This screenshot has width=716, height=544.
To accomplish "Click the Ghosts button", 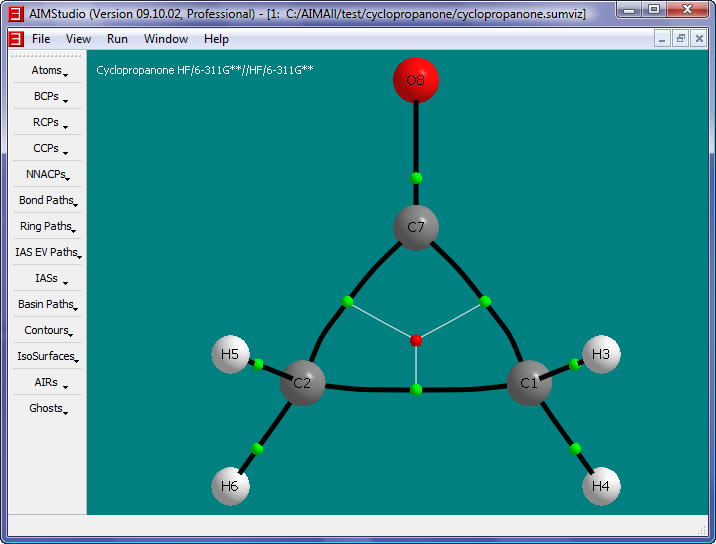I will [x=47, y=409].
